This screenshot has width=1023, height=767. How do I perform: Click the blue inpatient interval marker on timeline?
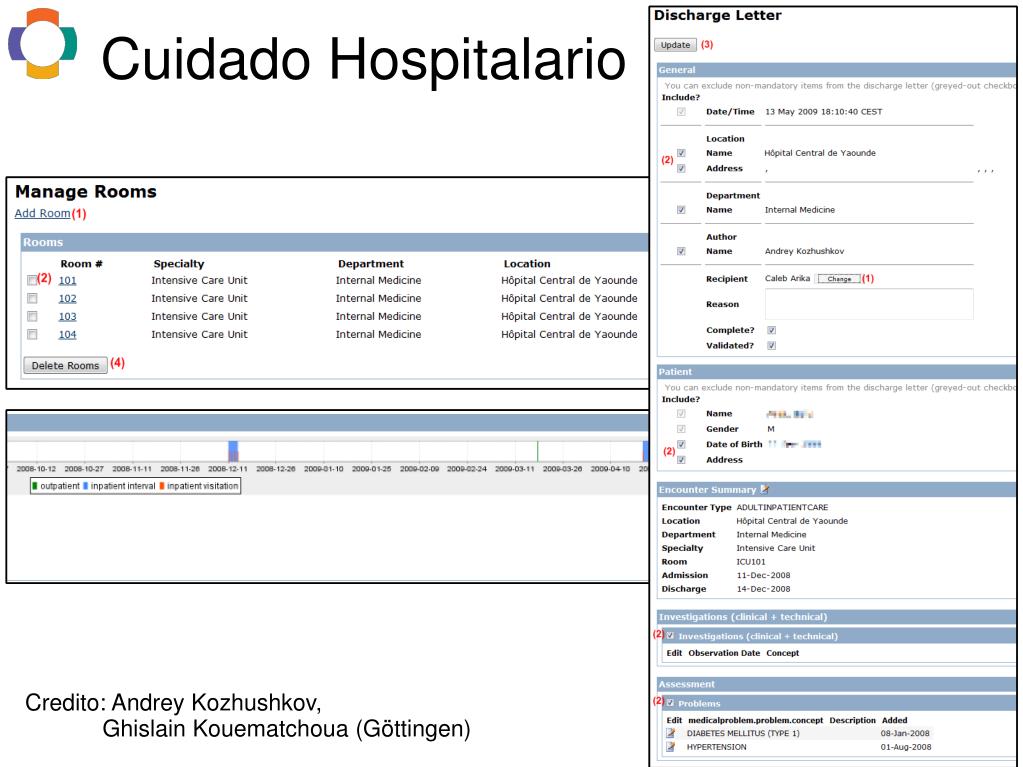pos(233,451)
